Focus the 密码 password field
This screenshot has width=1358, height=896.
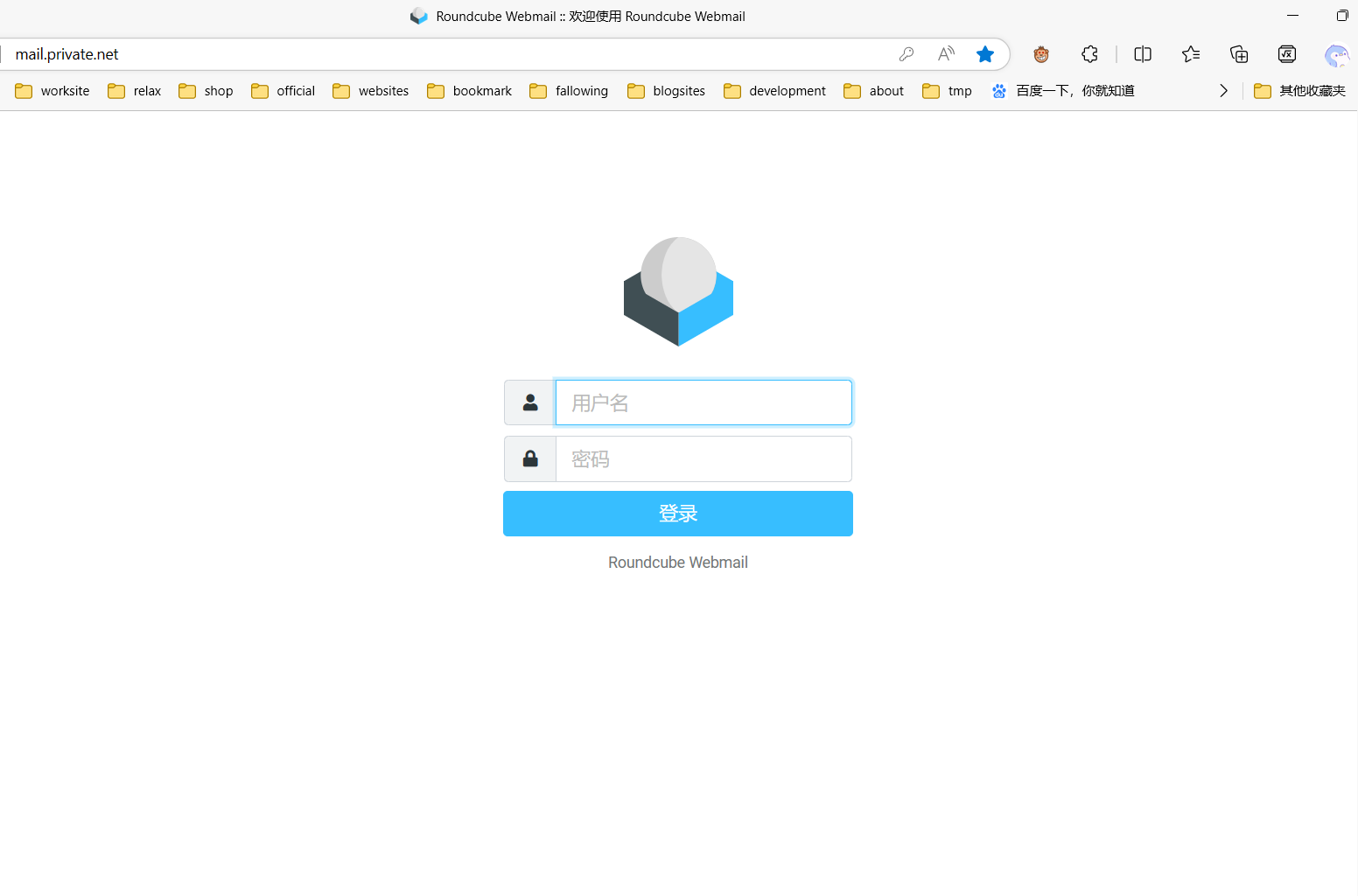point(703,459)
